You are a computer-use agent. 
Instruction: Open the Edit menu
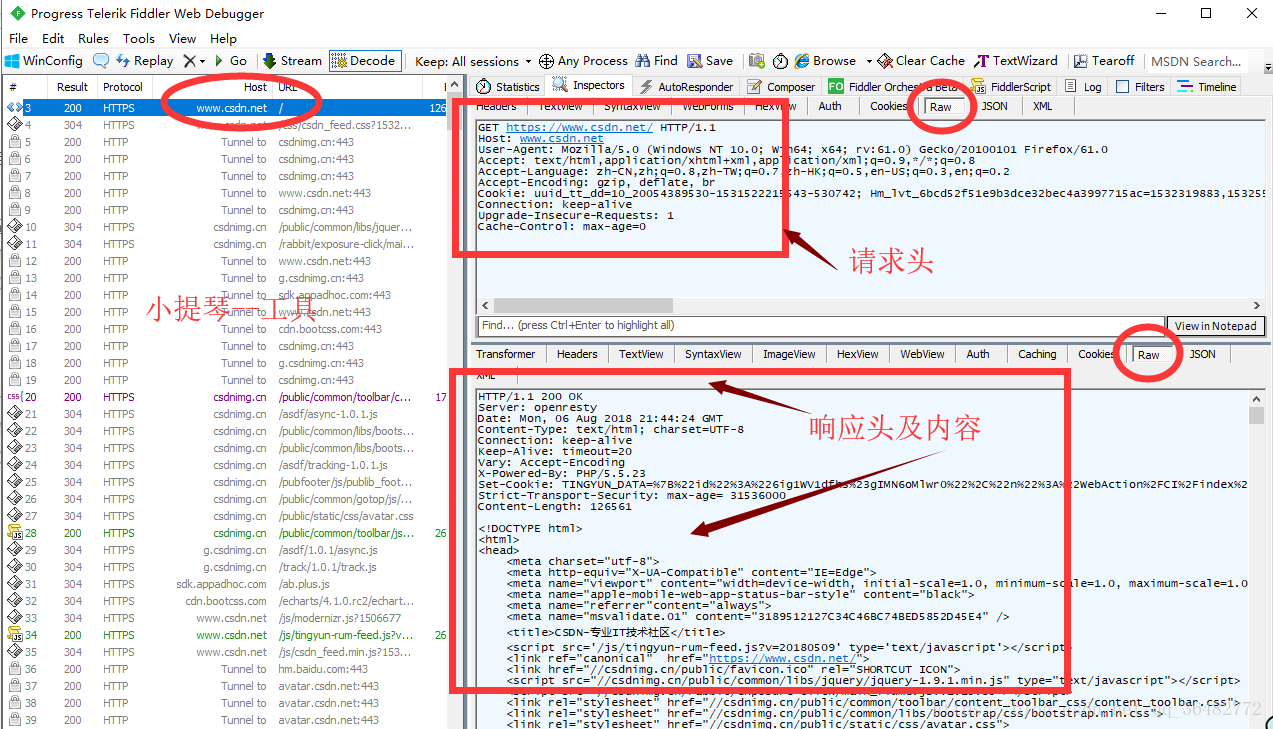[x=53, y=38]
